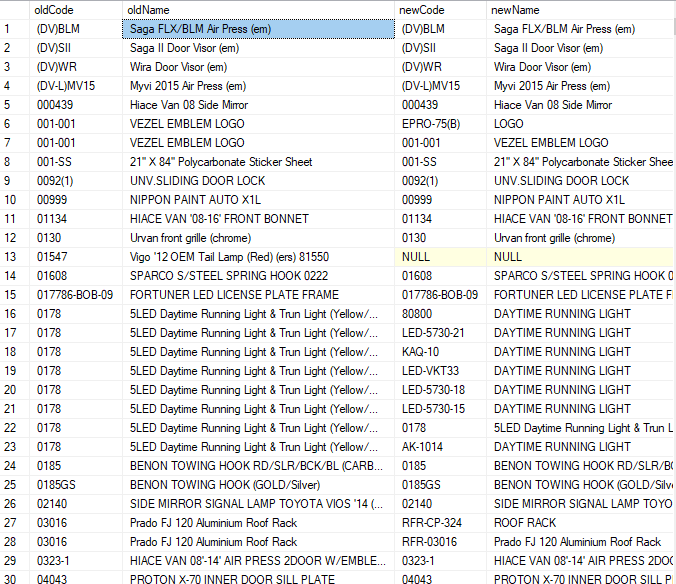Click oldCode cell 001-SS
This screenshot has width=676, height=584.
[76, 162]
